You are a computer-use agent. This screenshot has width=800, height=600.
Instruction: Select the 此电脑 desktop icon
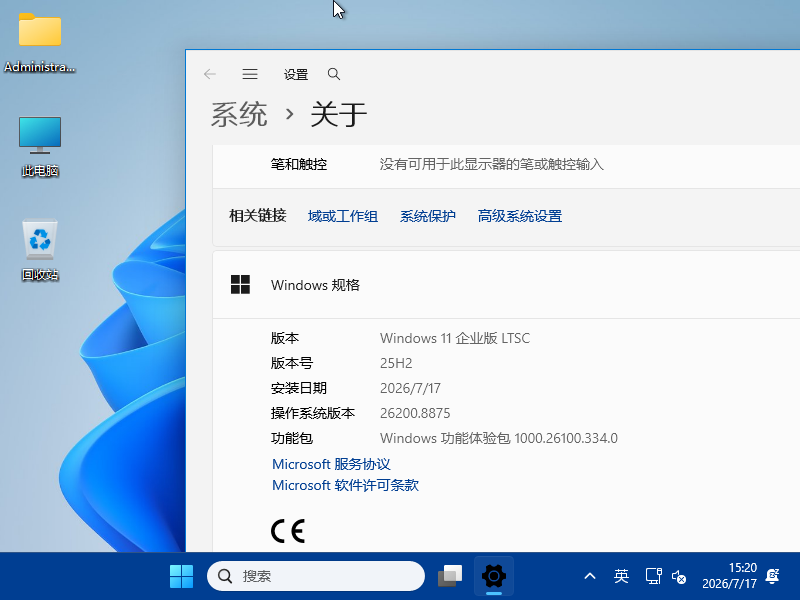tap(40, 147)
